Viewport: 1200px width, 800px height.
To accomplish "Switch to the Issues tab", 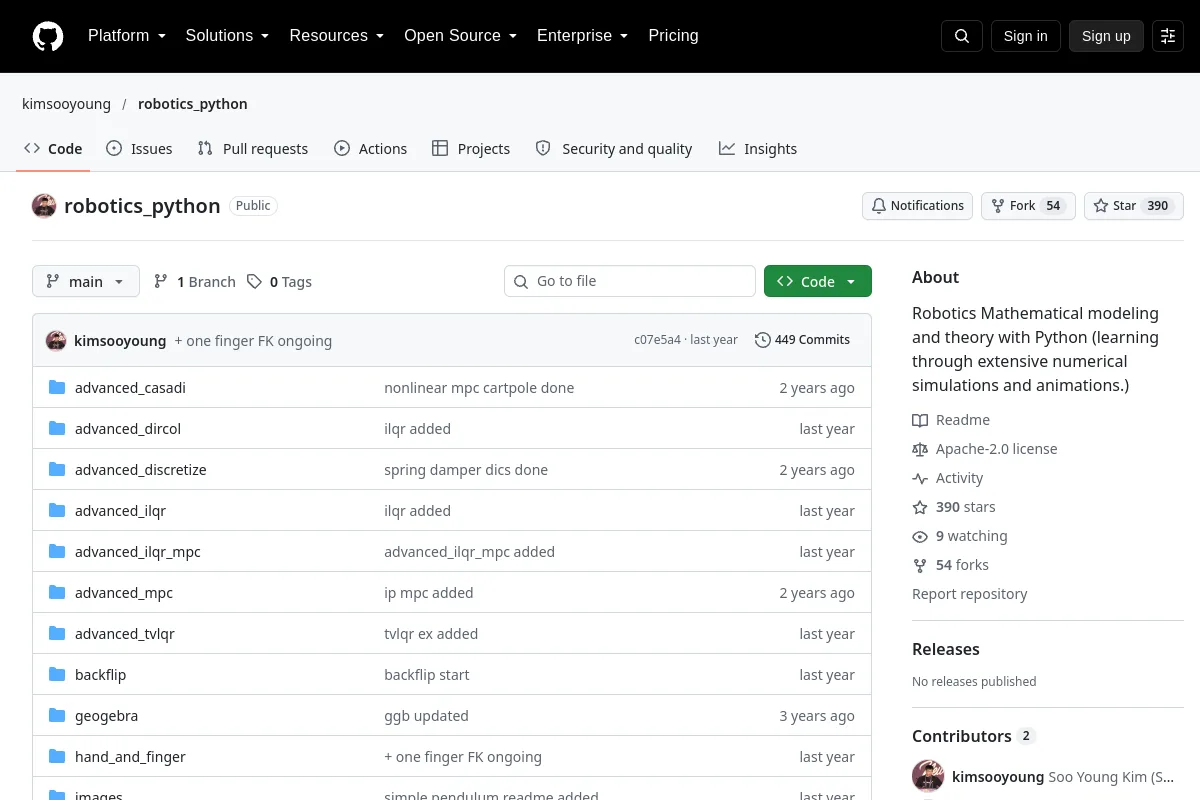I will coord(139,149).
